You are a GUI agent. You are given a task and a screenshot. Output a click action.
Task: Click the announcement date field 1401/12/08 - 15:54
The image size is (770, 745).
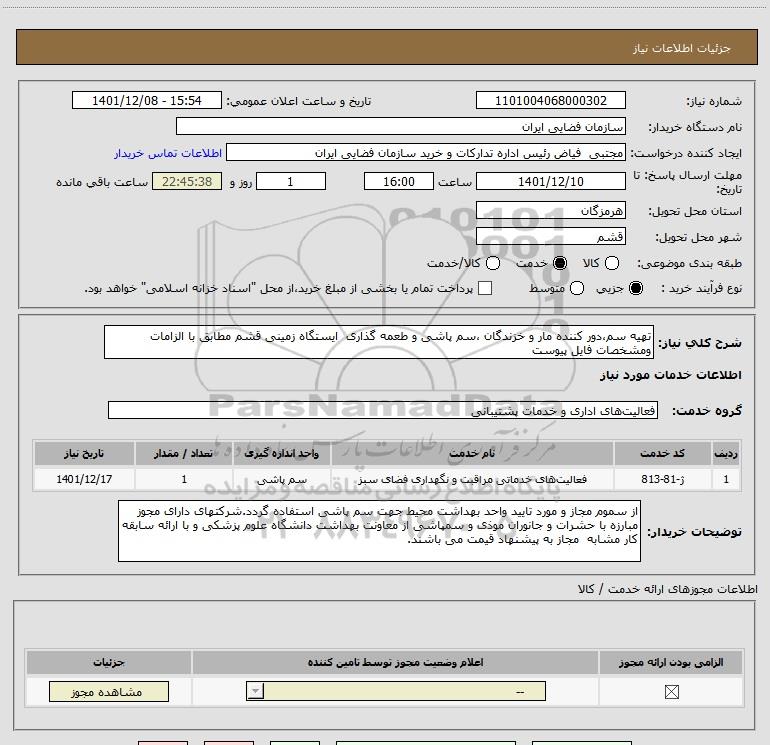coord(147,100)
